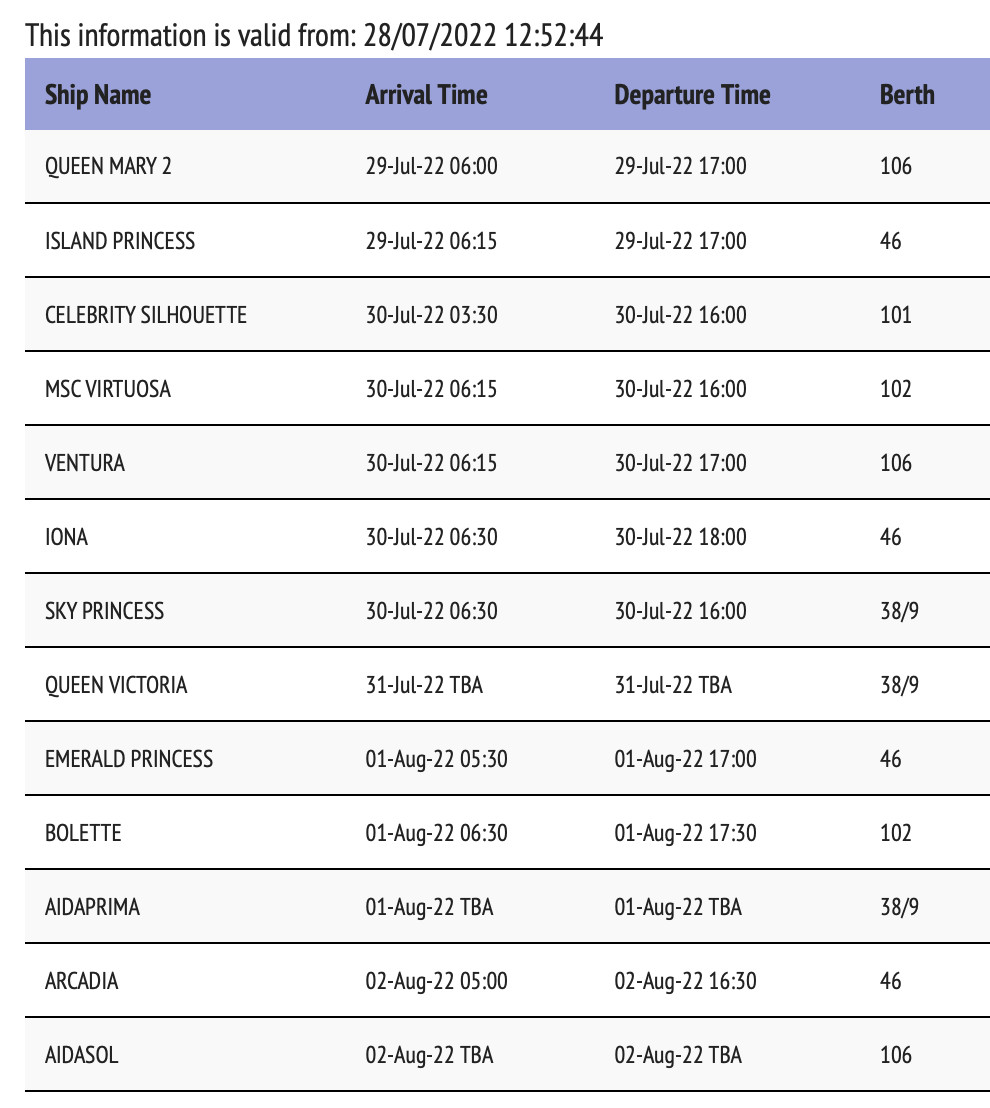This screenshot has height=1108, width=990.
Task: Click MSC VIRTUOSA in the ship list
Action: coord(108,389)
